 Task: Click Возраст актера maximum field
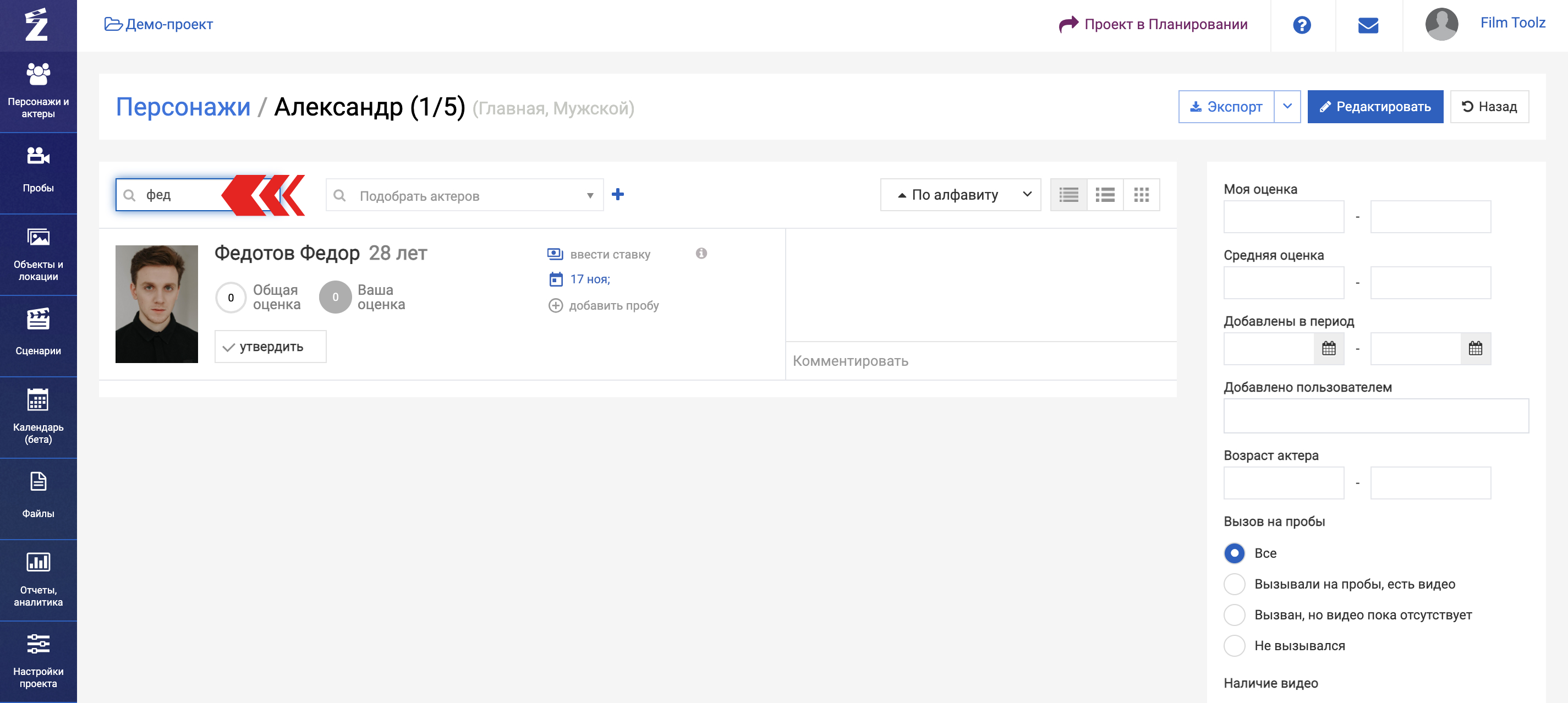1430,482
